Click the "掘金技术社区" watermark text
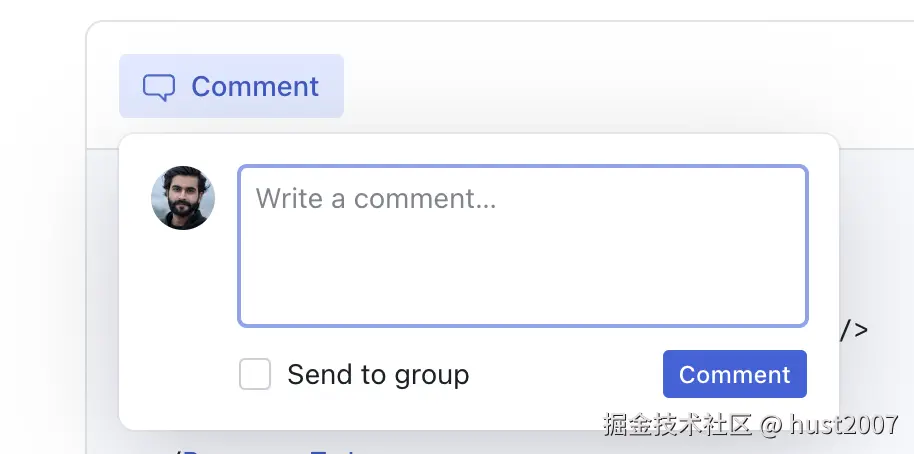 tap(677, 425)
